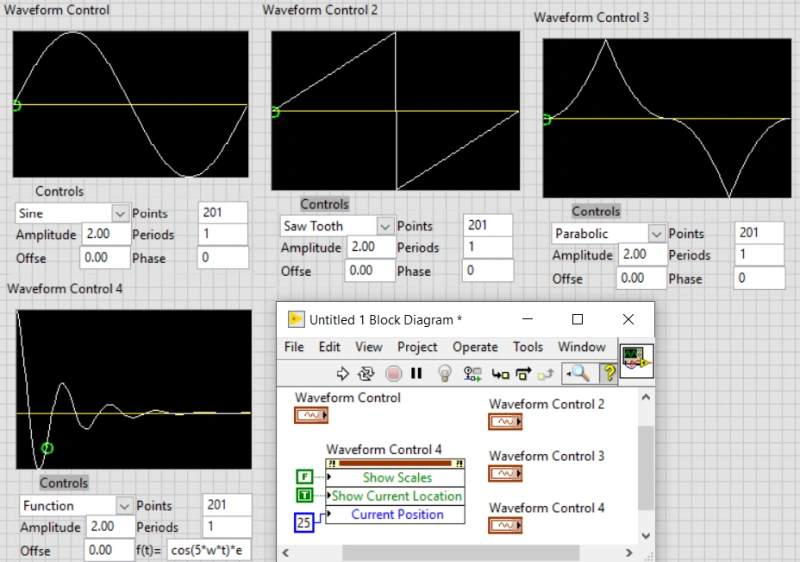The height and width of the screenshot is (562, 800).
Task: Click the parabolic waveform graph
Action: tap(667, 118)
